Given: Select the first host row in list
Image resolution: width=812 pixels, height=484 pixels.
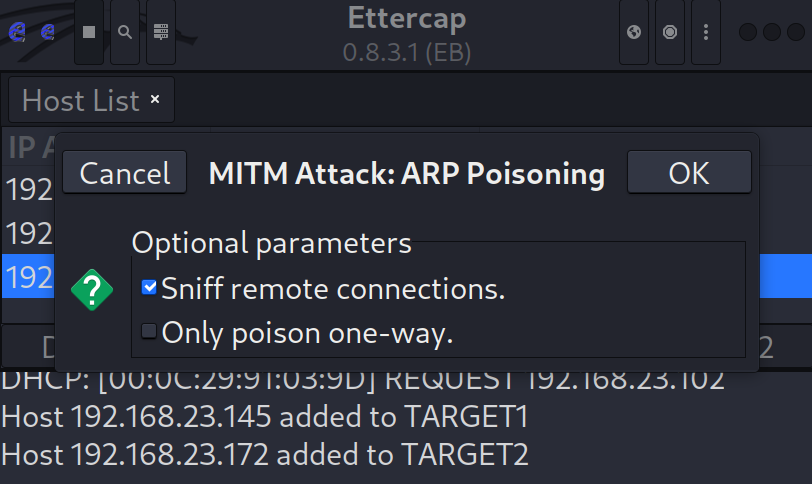Looking at the screenshot, I should tap(28, 189).
